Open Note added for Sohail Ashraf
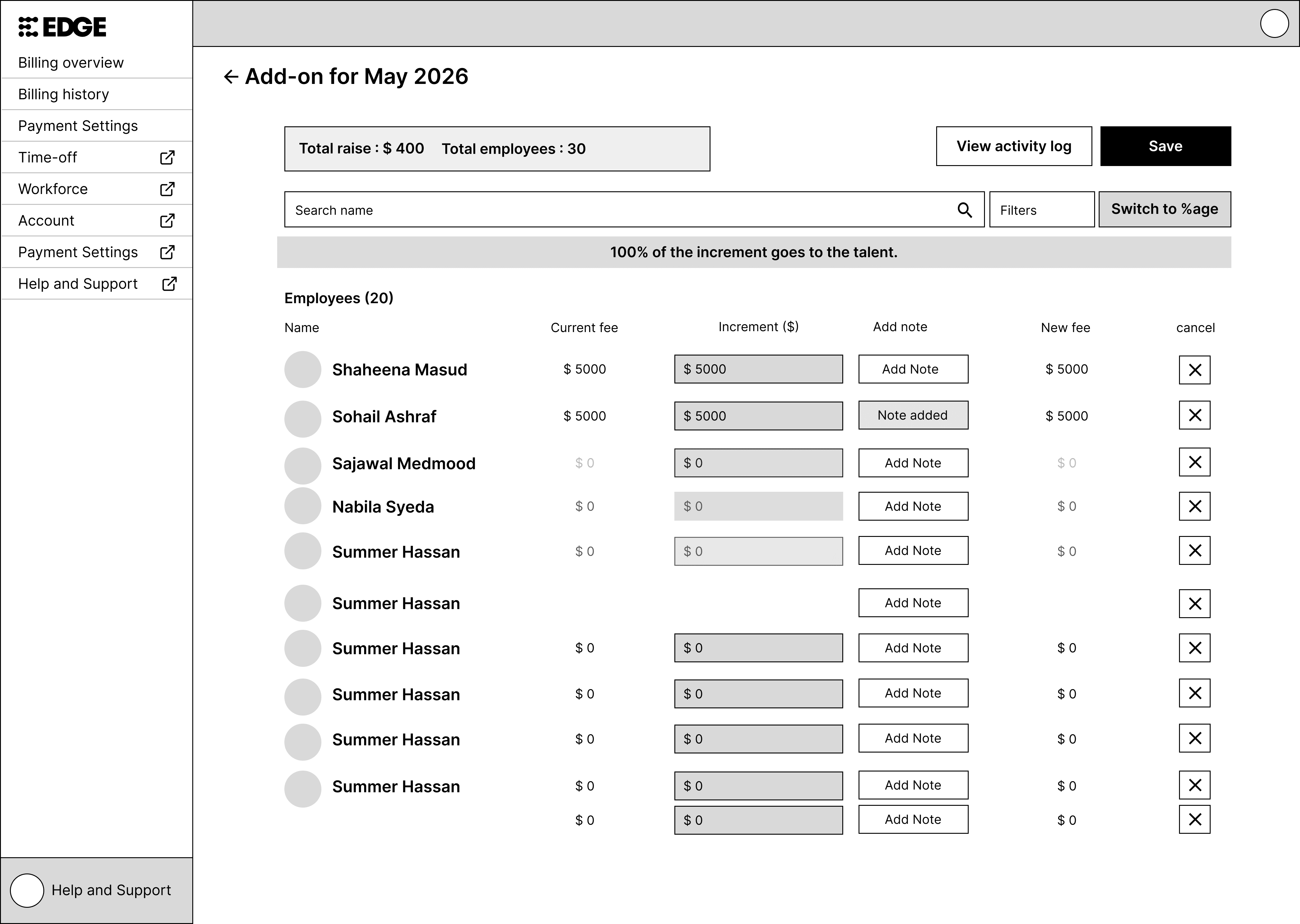 [x=912, y=415]
